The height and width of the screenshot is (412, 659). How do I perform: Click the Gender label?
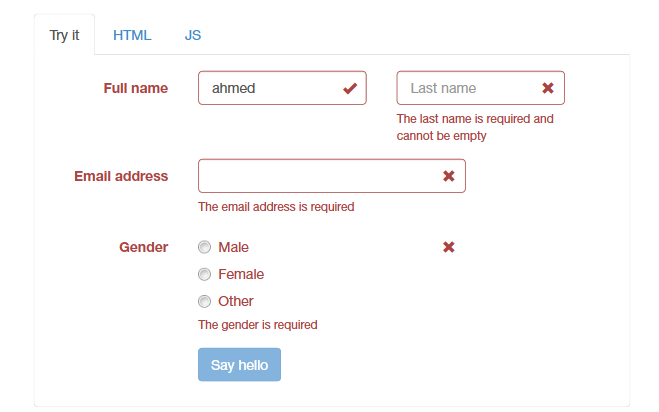[x=143, y=247]
